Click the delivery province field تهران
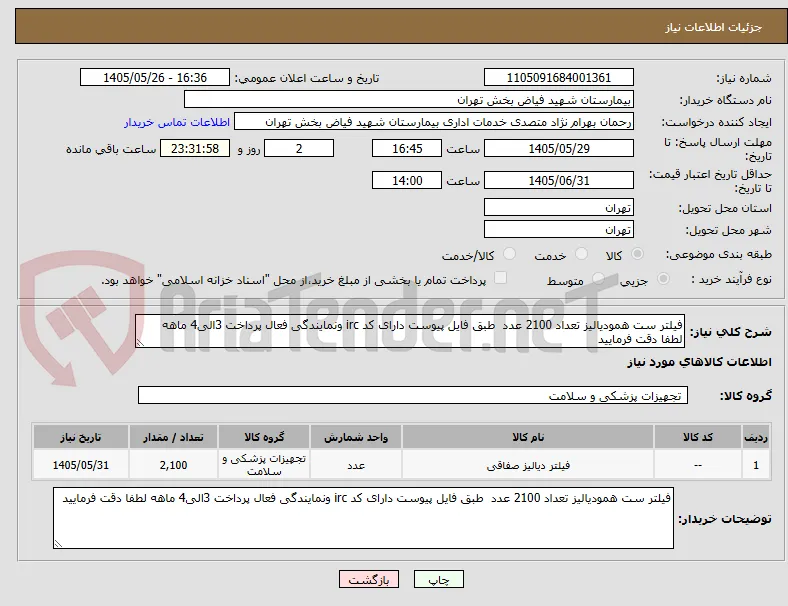This screenshot has width=788, height=606. [x=558, y=207]
